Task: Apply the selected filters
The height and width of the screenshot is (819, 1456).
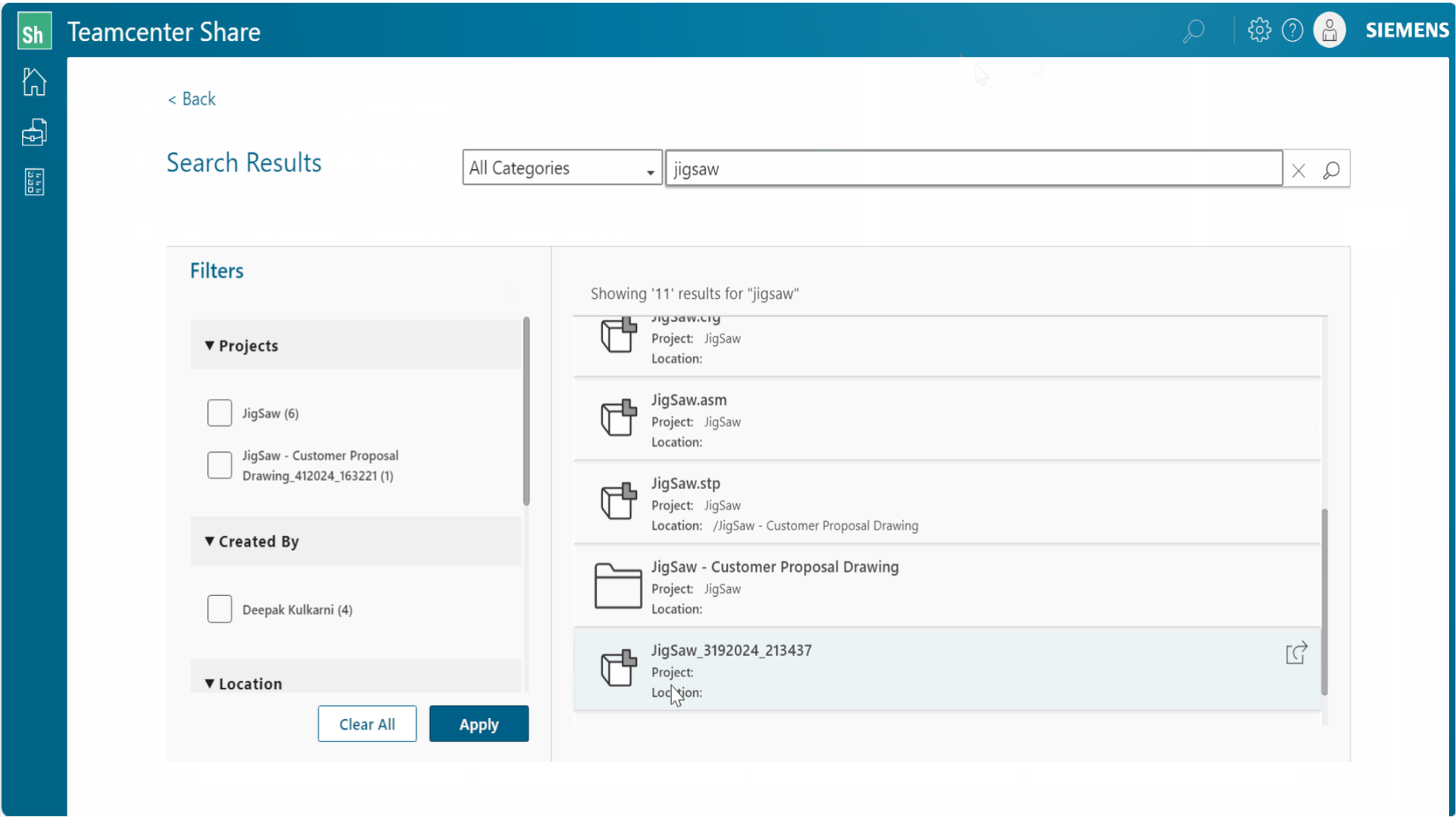Action: [x=479, y=723]
